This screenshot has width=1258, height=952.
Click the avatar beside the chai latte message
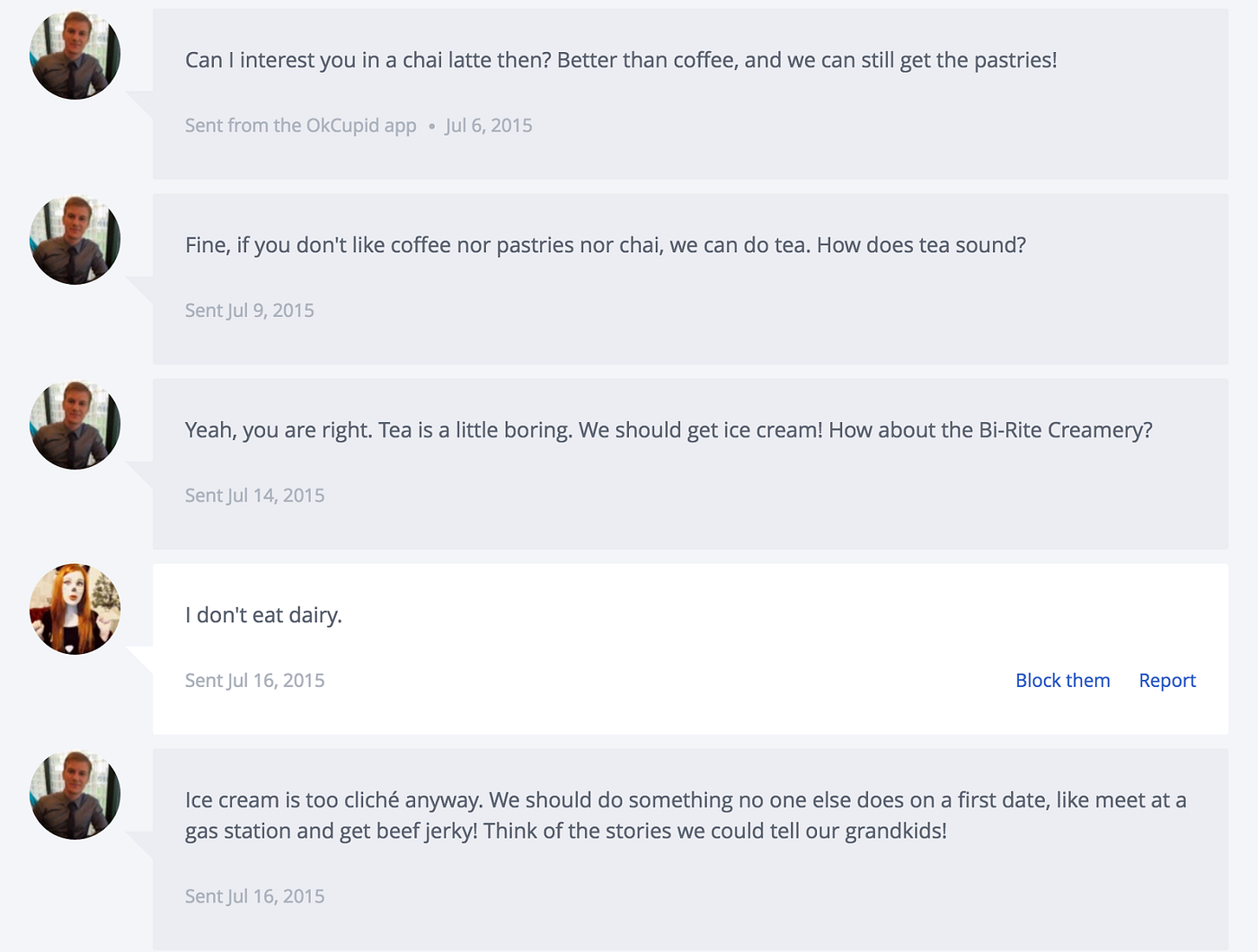coord(75,56)
